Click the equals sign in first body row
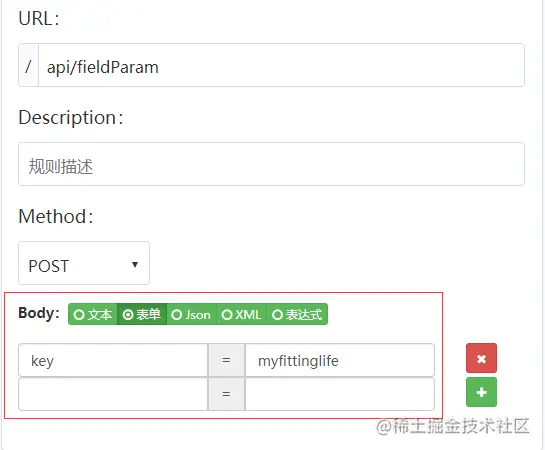Image resolution: width=545 pixels, height=450 pixels. (x=226, y=360)
